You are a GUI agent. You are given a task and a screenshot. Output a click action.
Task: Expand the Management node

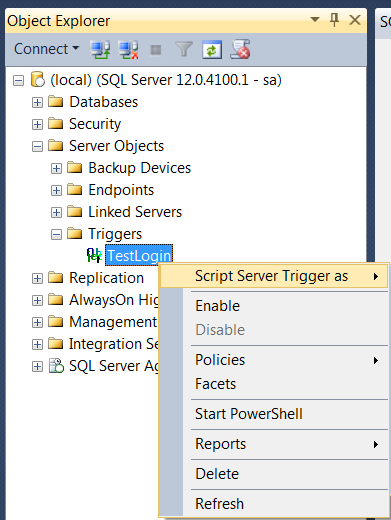(x=37, y=322)
